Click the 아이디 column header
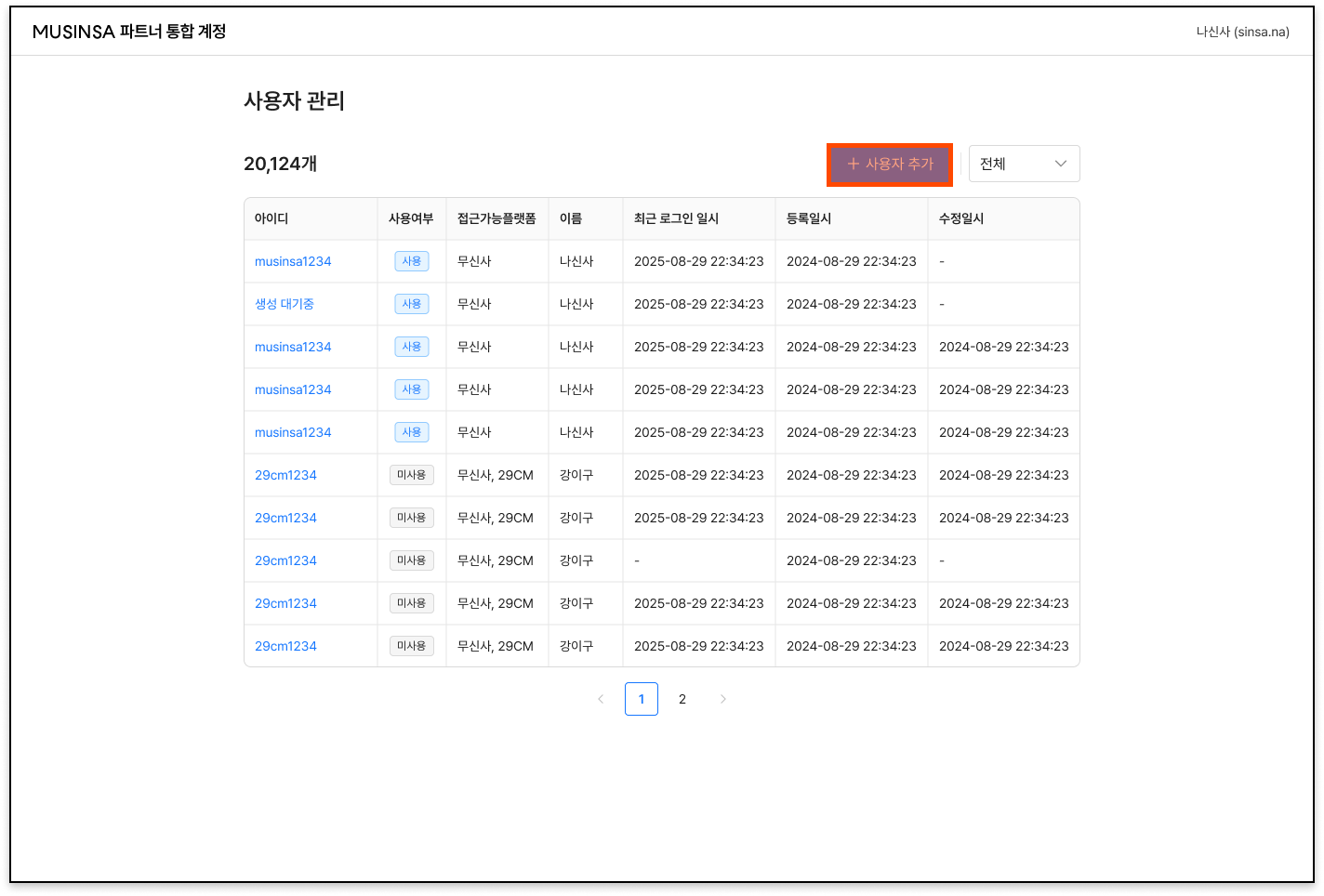The image size is (1324, 896). coord(271,218)
